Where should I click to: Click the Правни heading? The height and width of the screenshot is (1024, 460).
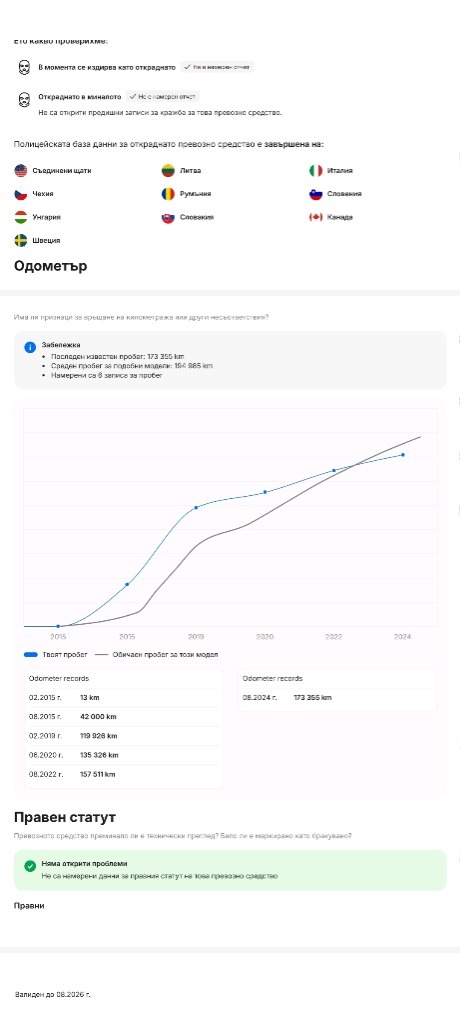point(29,906)
